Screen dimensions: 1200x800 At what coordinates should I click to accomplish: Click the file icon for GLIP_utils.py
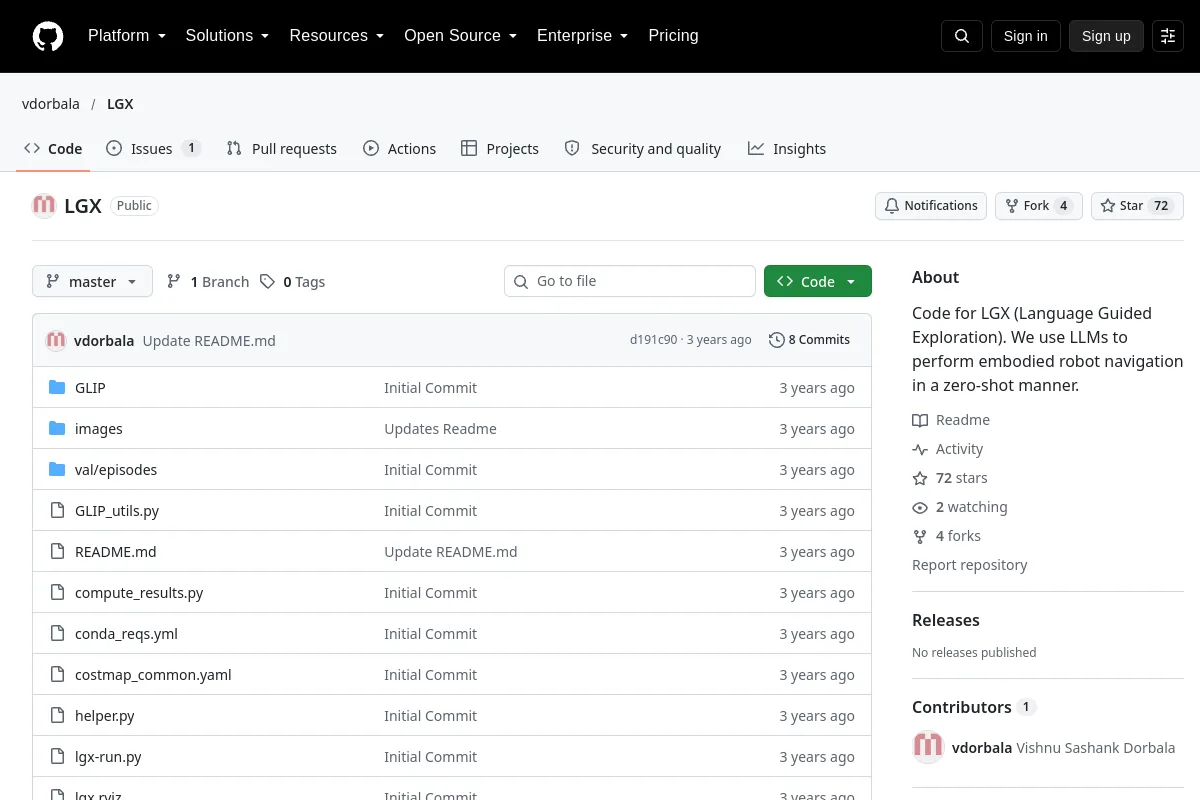click(57, 511)
